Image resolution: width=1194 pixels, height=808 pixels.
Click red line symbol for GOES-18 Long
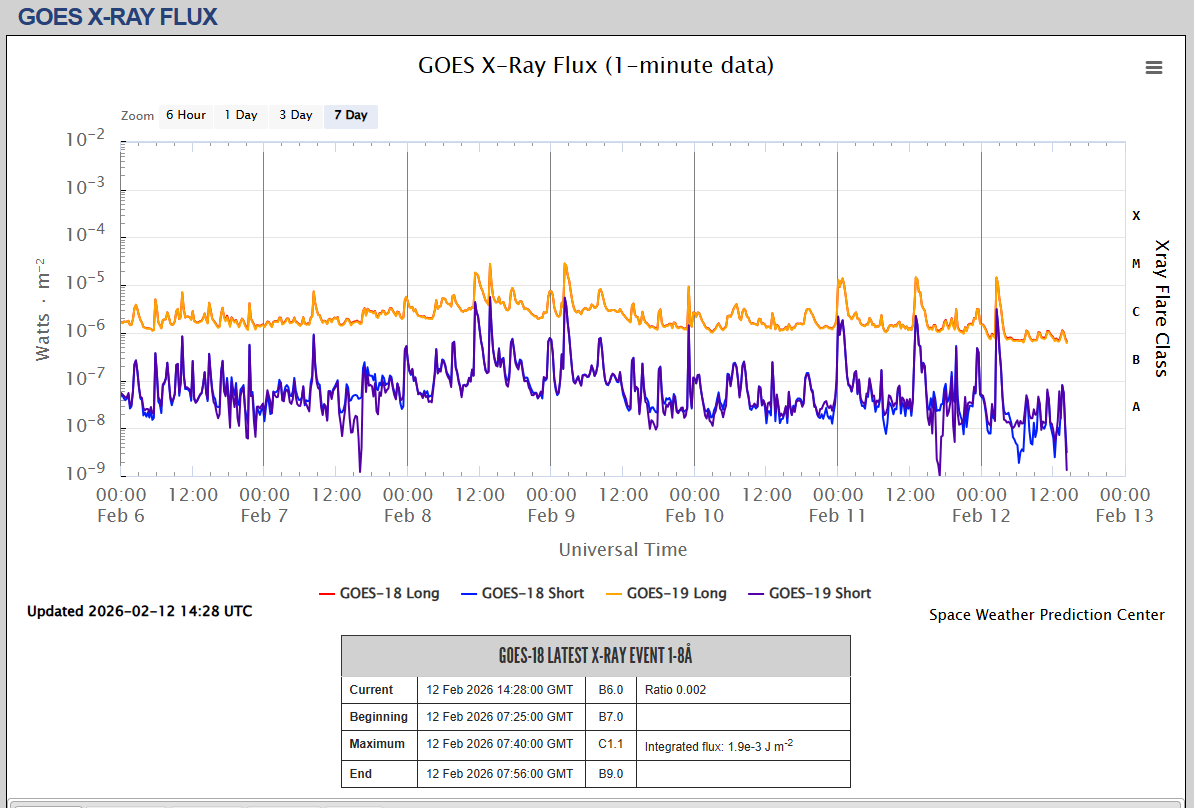click(326, 593)
